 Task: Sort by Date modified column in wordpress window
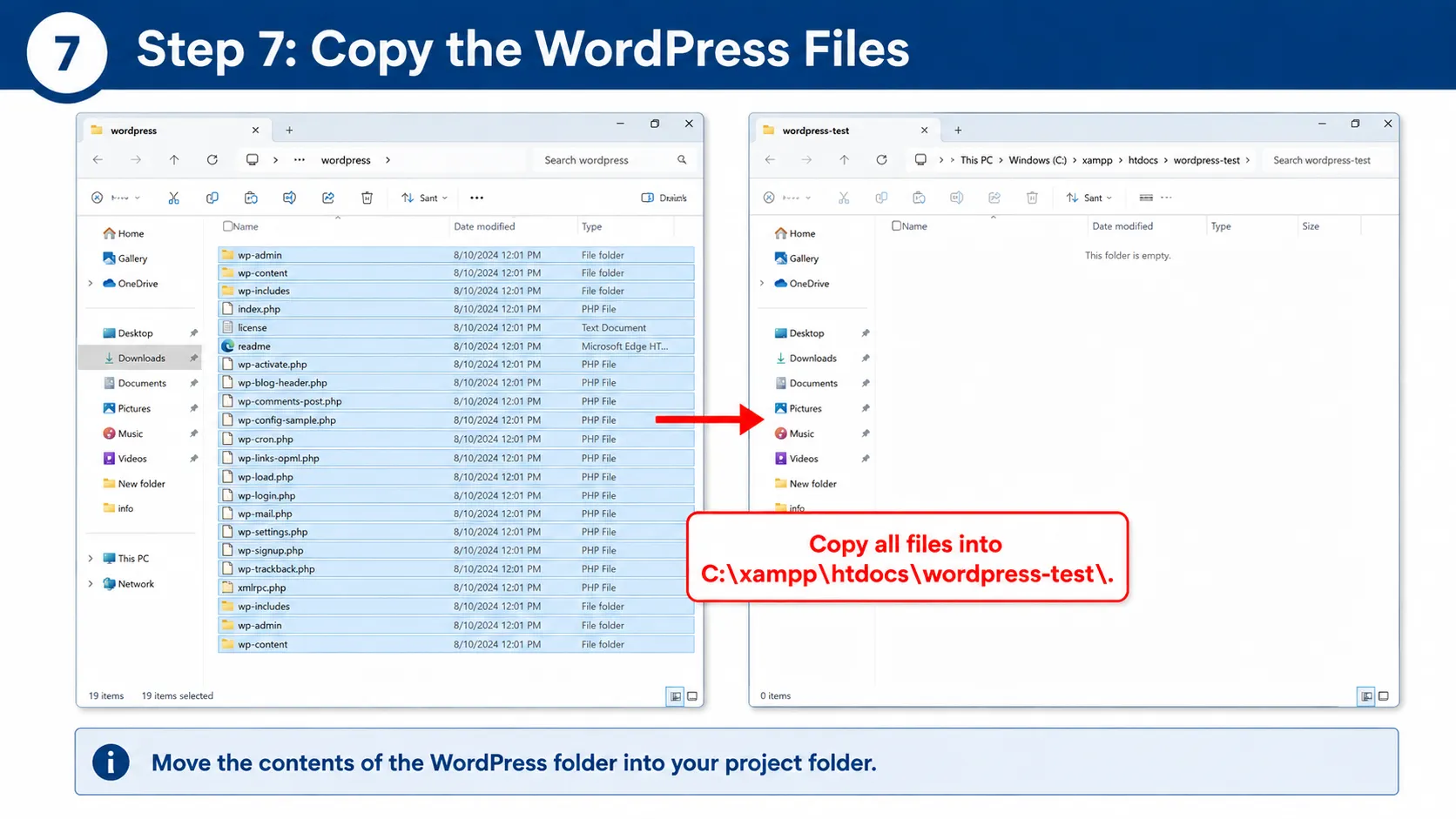pyautogui.click(x=484, y=226)
